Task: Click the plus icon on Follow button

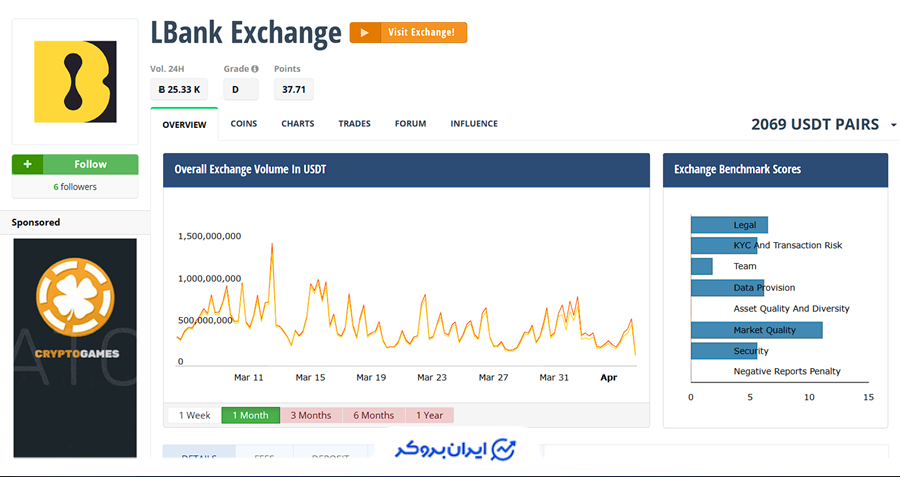Action: tap(27, 164)
